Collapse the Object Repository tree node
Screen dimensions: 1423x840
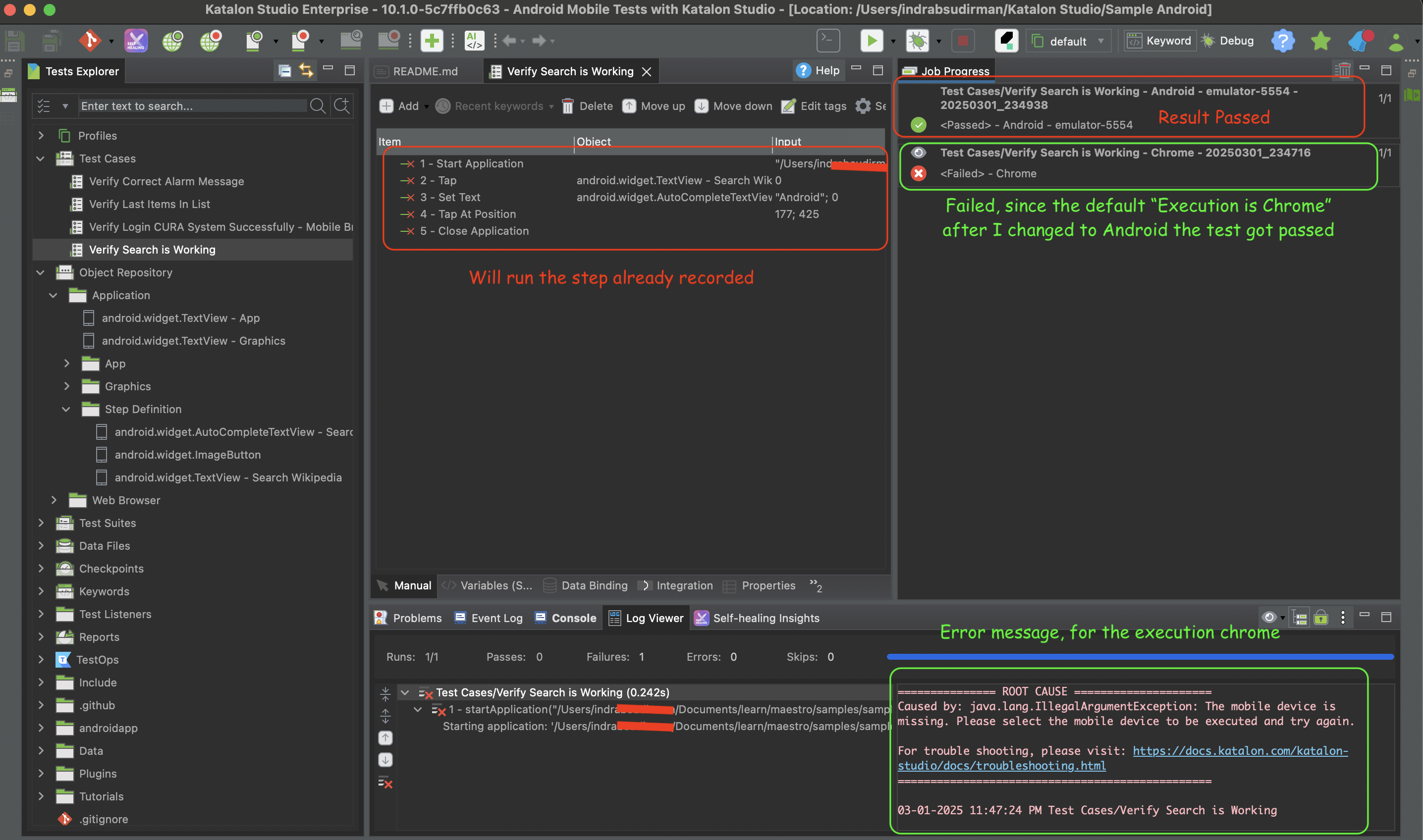[x=41, y=272]
